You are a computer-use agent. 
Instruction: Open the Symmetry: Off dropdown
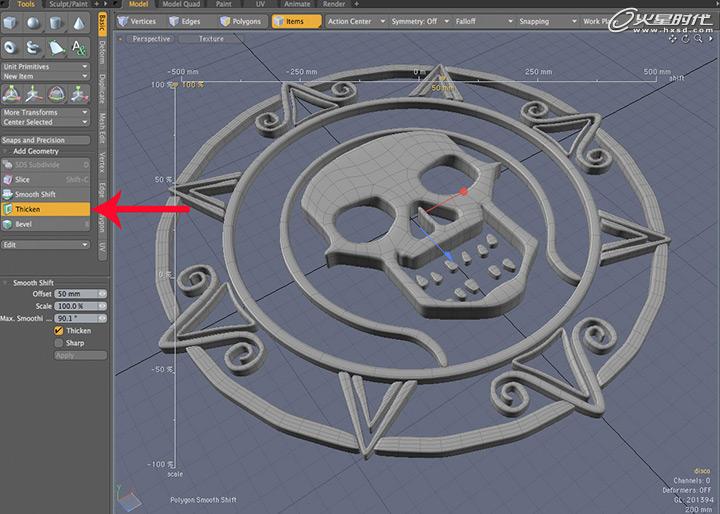[420, 21]
